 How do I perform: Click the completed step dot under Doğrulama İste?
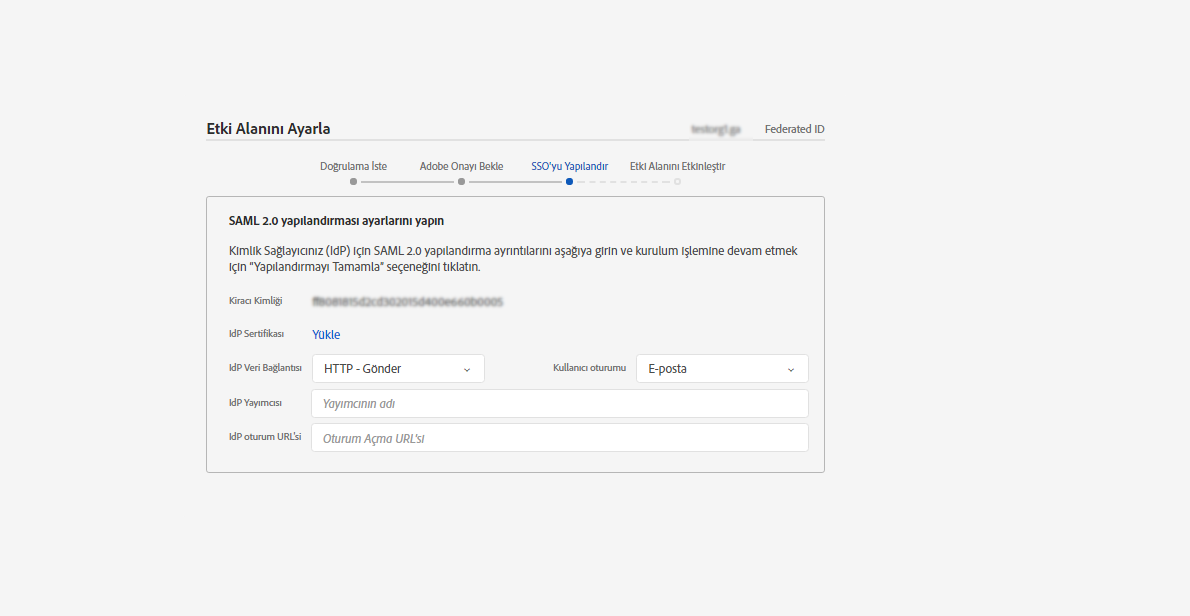pyautogui.click(x=353, y=182)
